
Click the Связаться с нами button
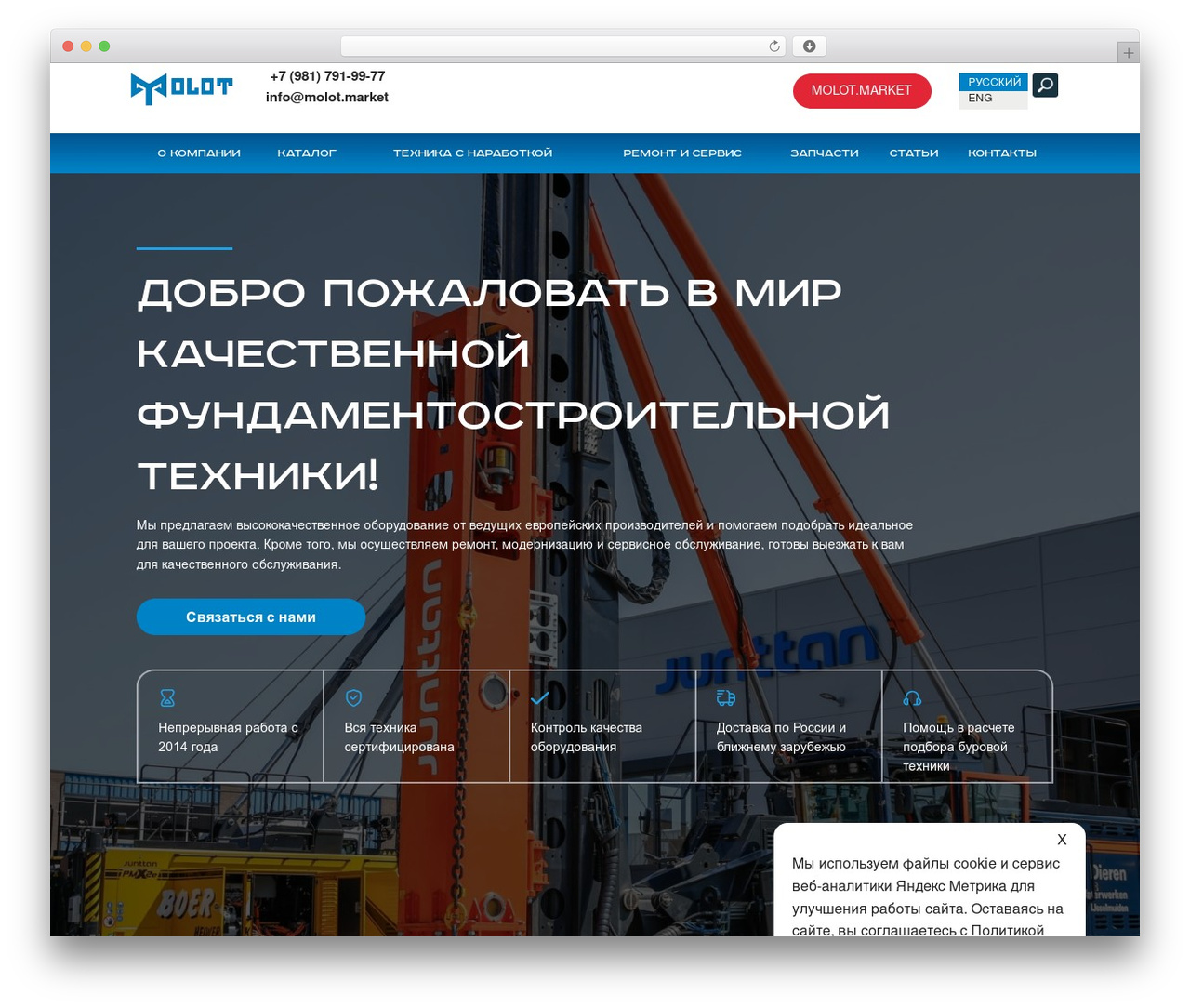(x=251, y=617)
